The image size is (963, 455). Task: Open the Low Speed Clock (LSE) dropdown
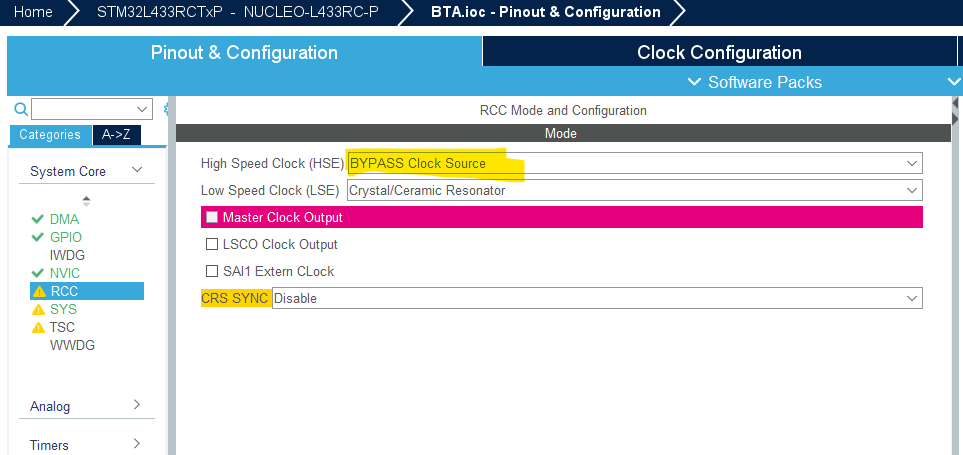coord(634,190)
